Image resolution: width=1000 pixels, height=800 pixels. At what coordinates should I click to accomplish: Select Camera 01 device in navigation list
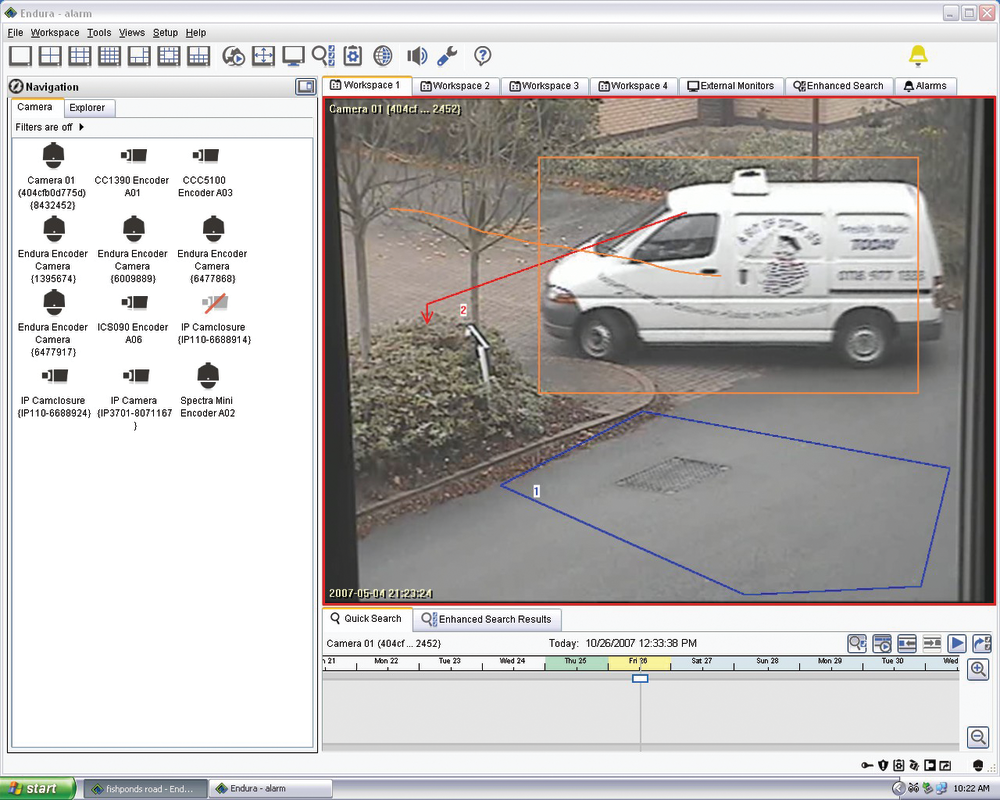[52, 156]
